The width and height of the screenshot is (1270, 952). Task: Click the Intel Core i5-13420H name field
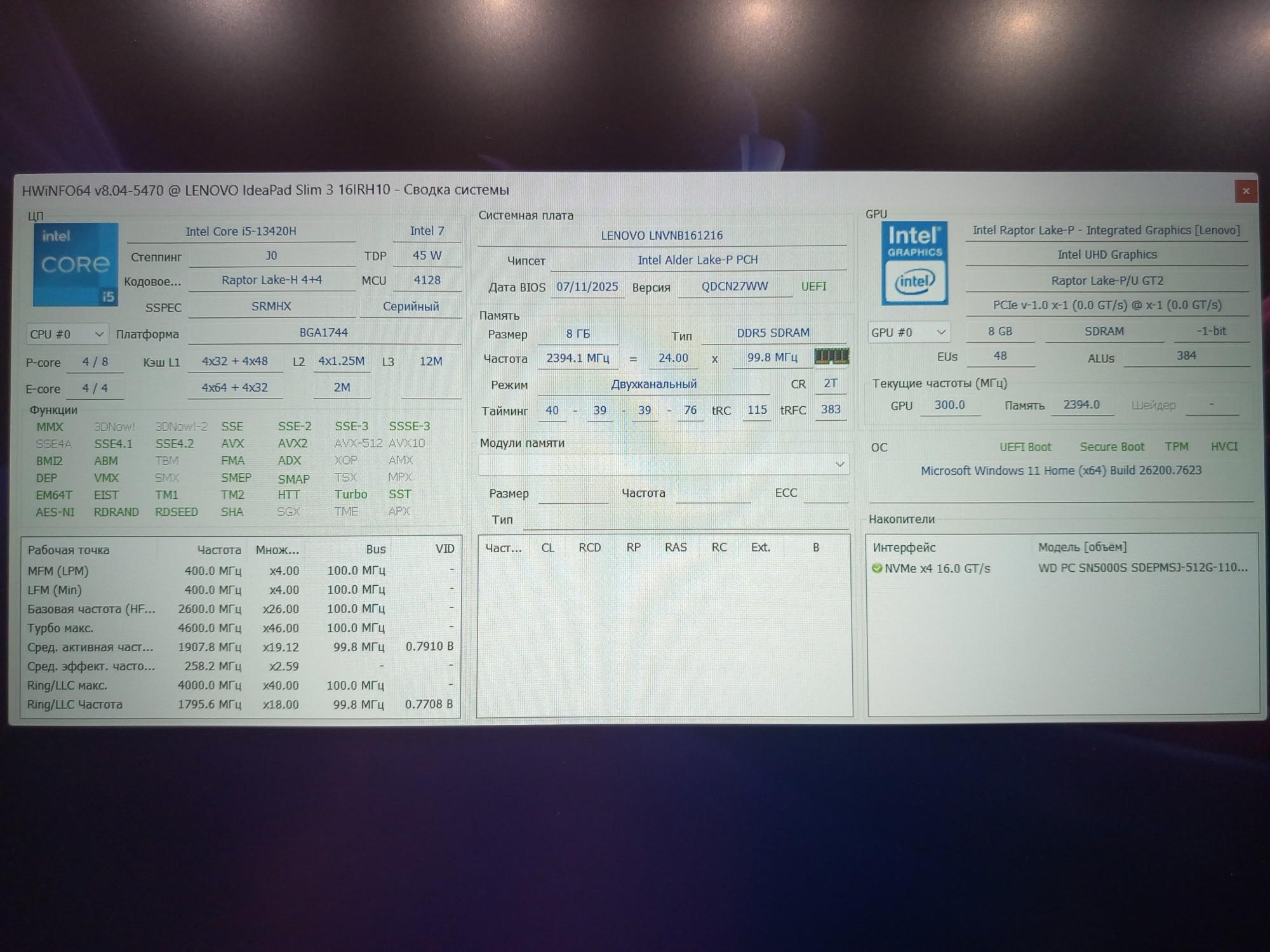(241, 232)
